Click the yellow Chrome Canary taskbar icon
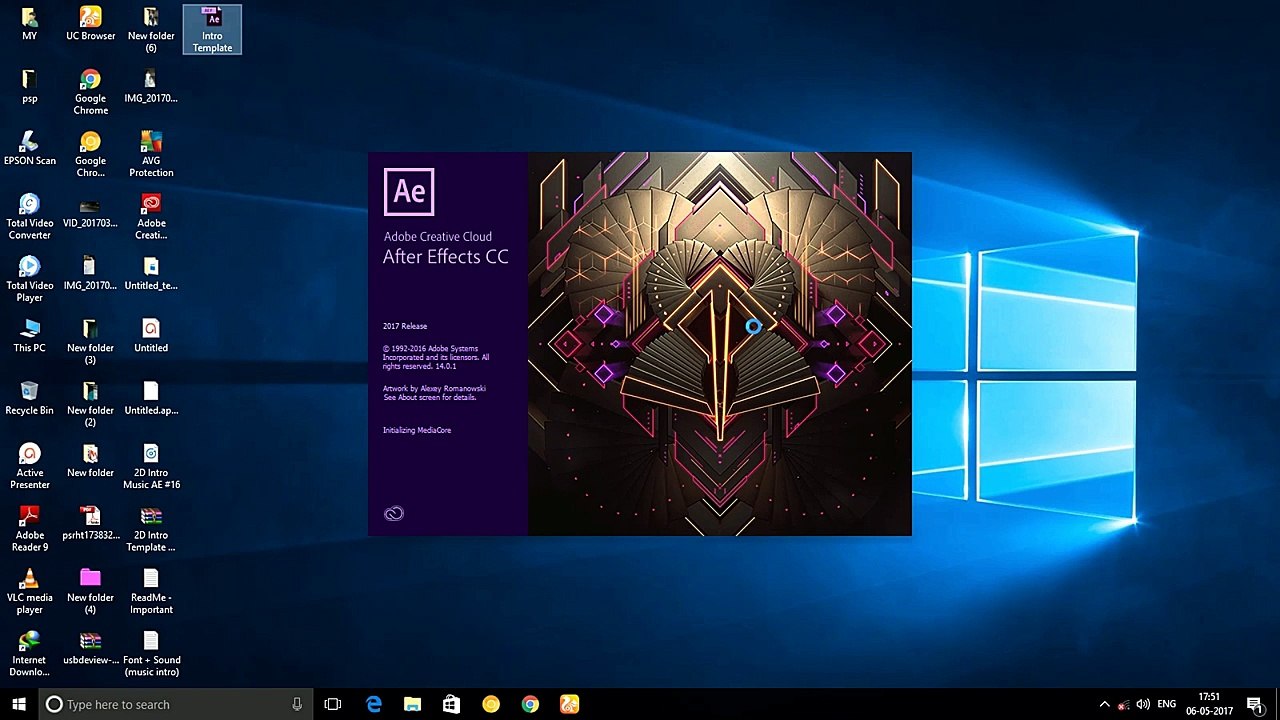Image resolution: width=1280 pixels, height=720 pixels. click(x=490, y=704)
